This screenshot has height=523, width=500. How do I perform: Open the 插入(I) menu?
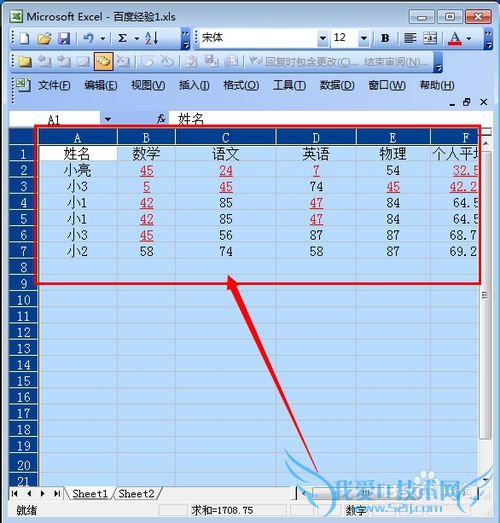click(x=194, y=85)
